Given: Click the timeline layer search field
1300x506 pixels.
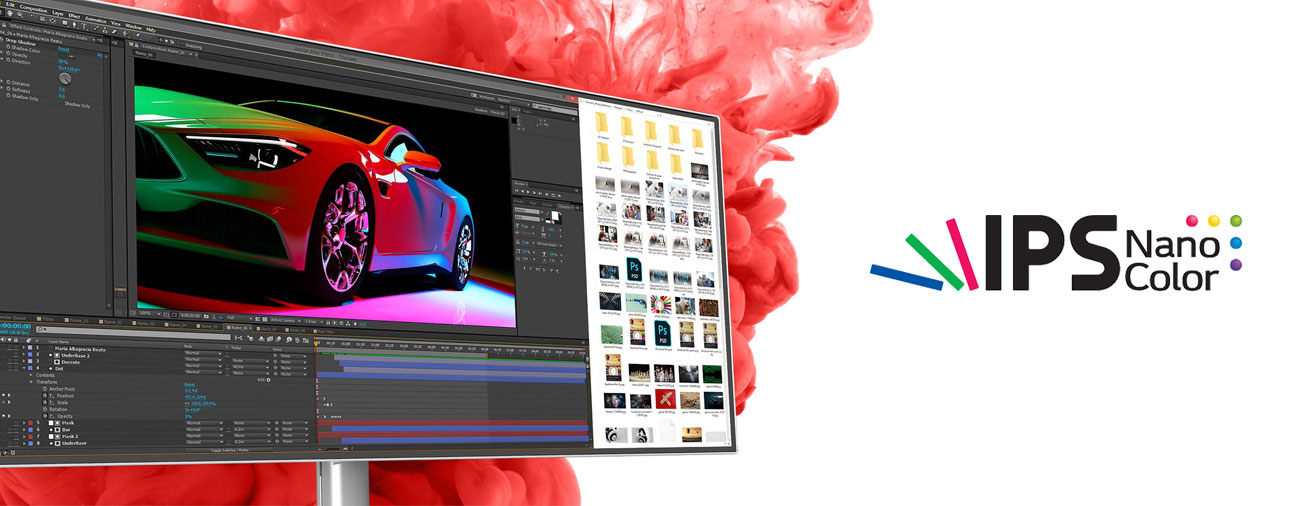Looking at the screenshot, I should pyautogui.click(x=133, y=332).
